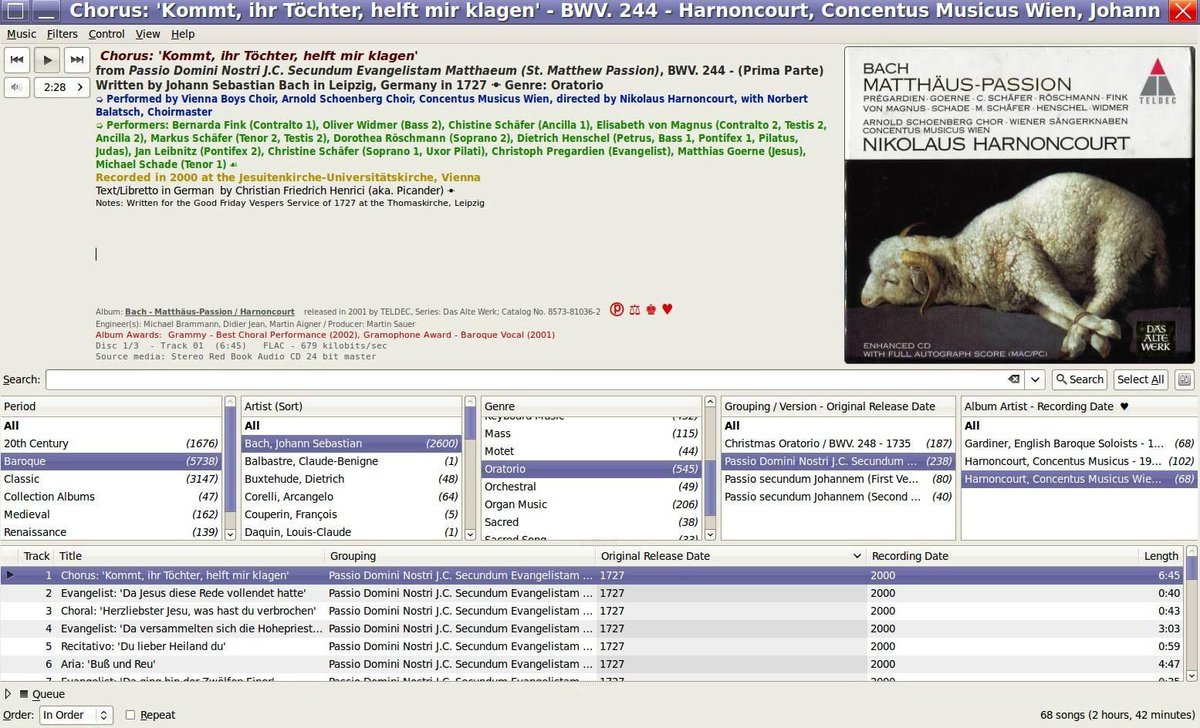
Task: Select '20th Century' in Period pane
Action: 111,444
